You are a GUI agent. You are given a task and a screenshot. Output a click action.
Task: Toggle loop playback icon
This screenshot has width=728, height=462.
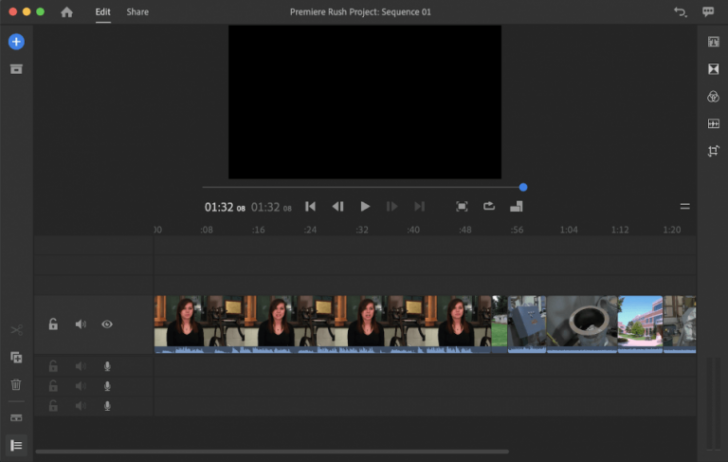pos(489,206)
